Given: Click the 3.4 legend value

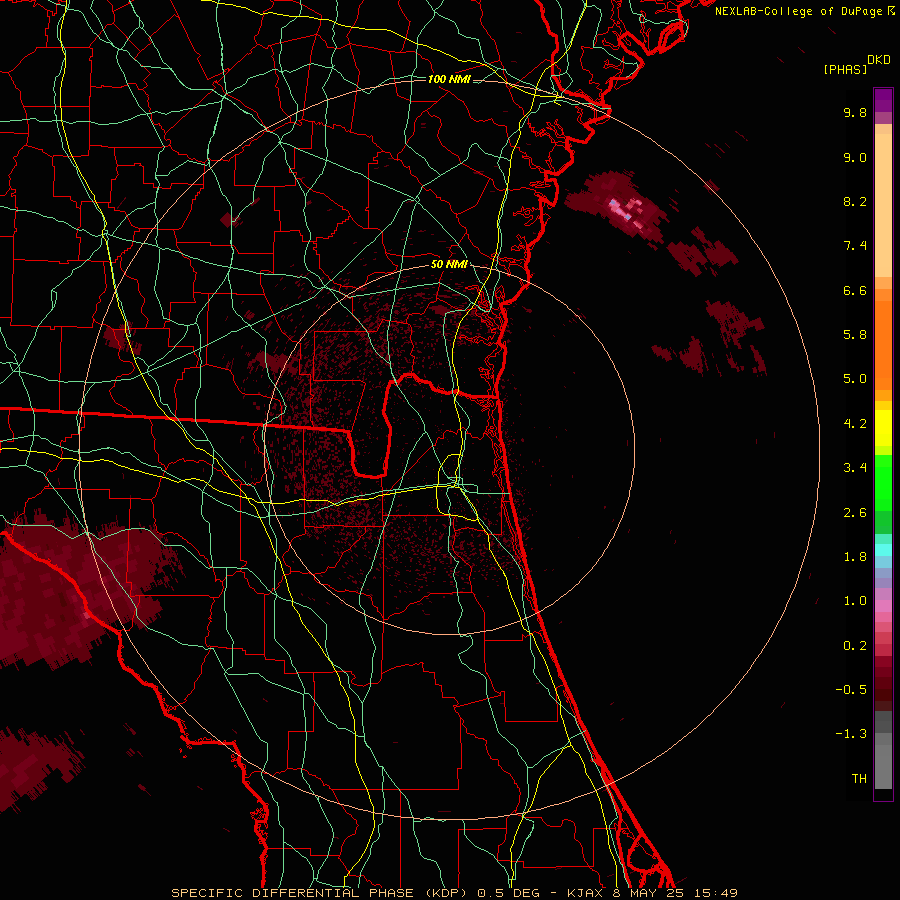Looking at the screenshot, I should click(855, 468).
